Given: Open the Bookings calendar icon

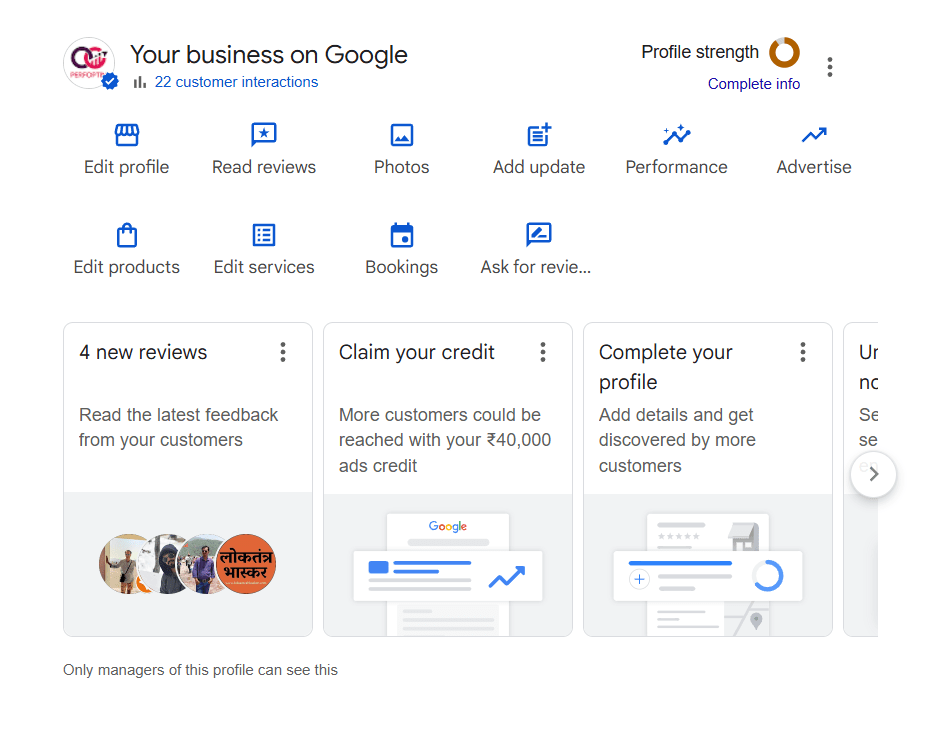Looking at the screenshot, I should [x=402, y=235].
